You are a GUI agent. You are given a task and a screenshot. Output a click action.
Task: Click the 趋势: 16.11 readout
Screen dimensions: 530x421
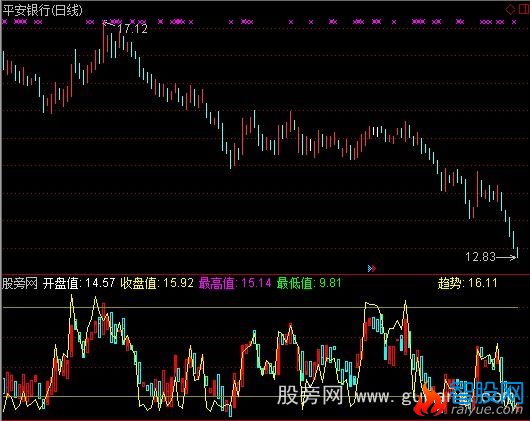point(467,283)
